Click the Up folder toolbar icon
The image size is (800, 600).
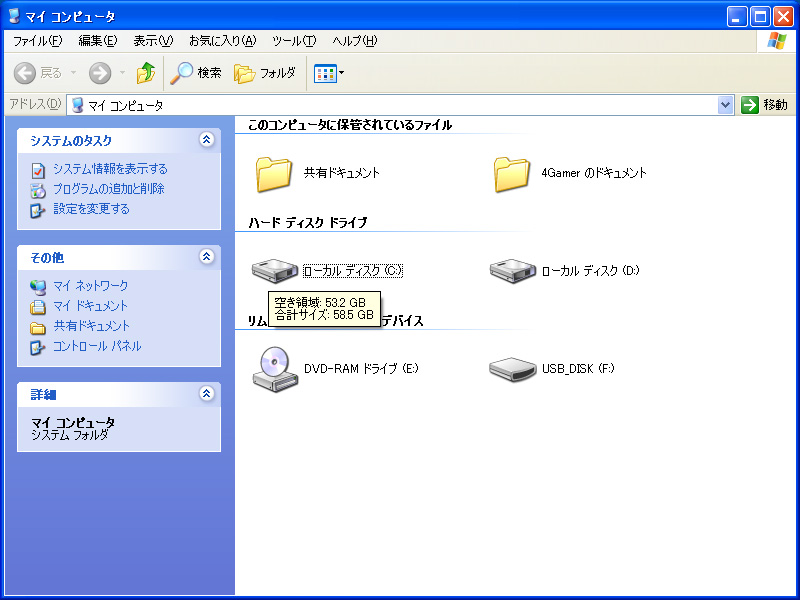pos(146,73)
